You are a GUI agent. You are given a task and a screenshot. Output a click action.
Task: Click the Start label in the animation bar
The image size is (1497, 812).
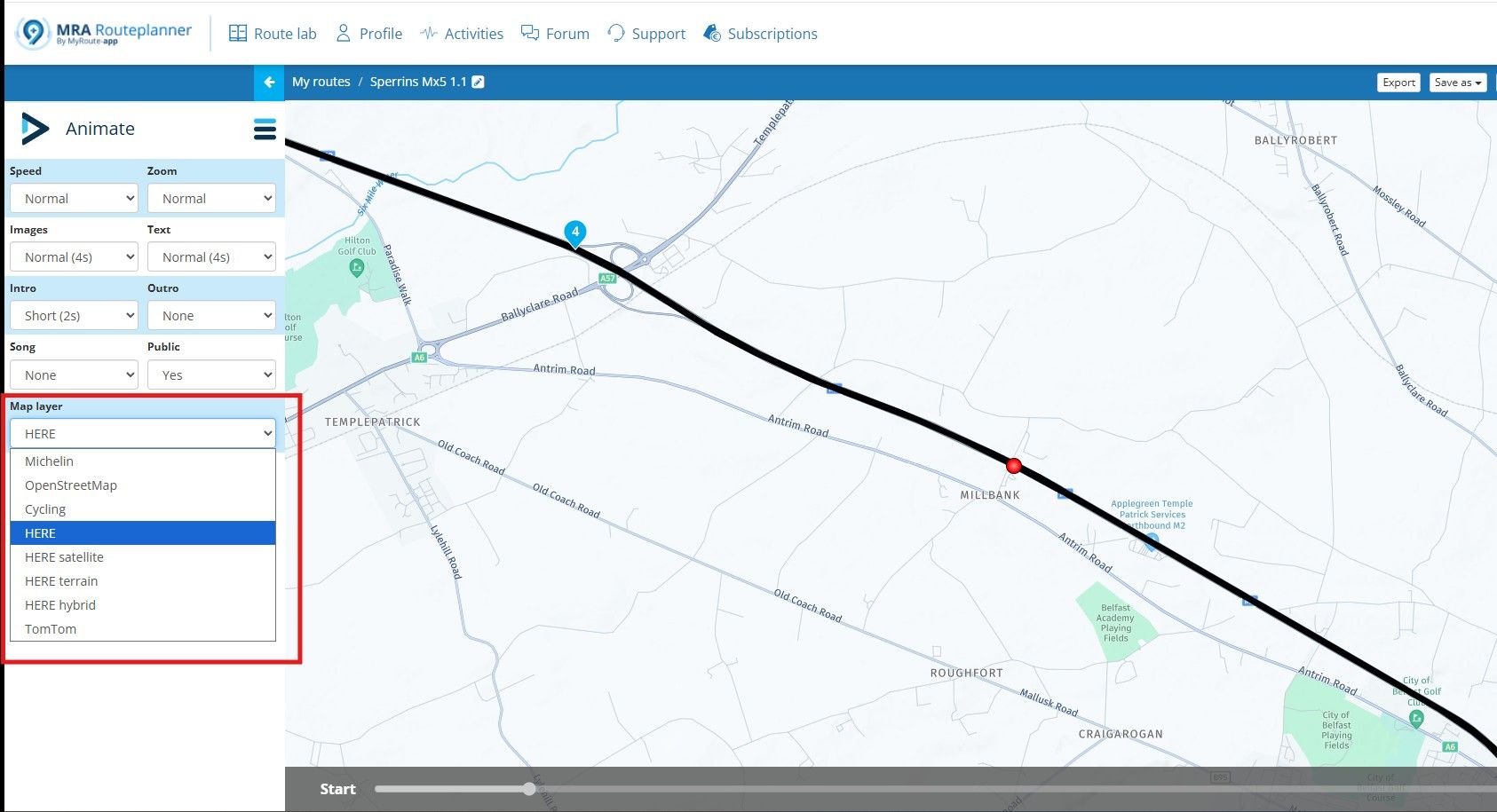click(337, 789)
